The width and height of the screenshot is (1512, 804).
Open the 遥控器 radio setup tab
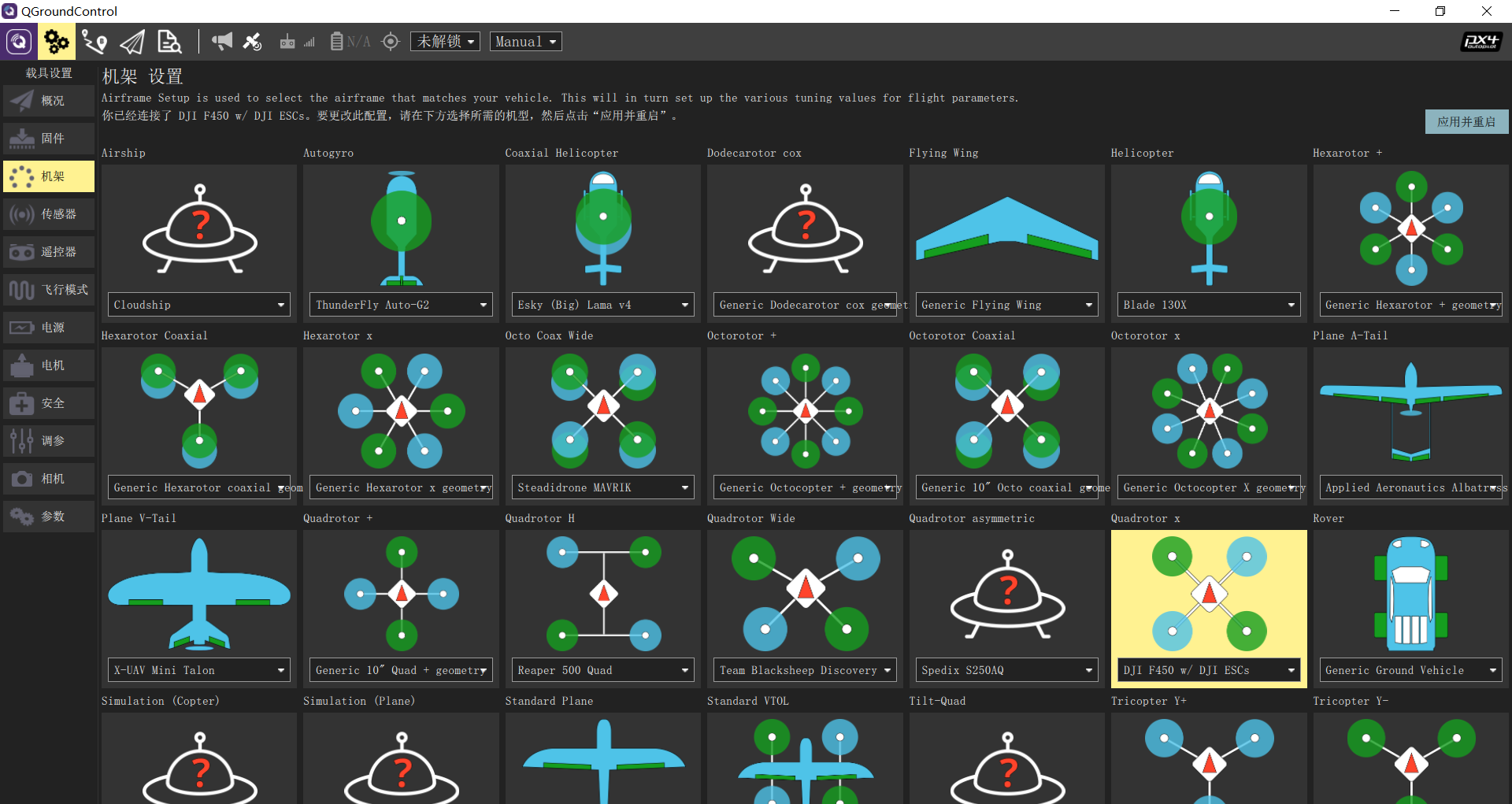pyautogui.click(x=49, y=252)
